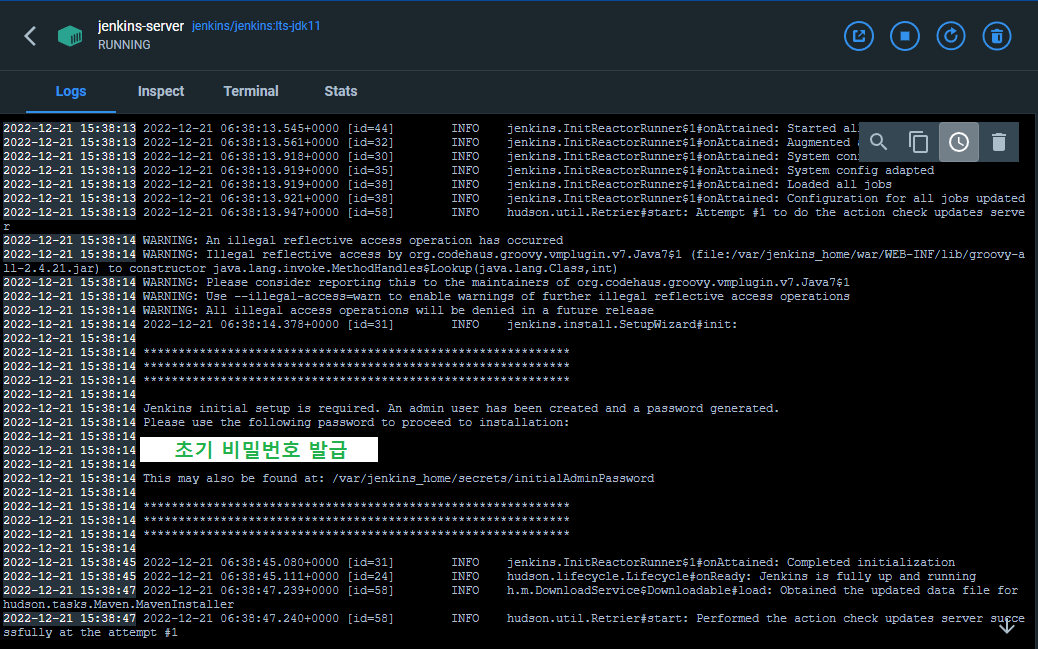Click 'Please consider reporting this' warning line
1038x649 pixels.
[x=496, y=282]
